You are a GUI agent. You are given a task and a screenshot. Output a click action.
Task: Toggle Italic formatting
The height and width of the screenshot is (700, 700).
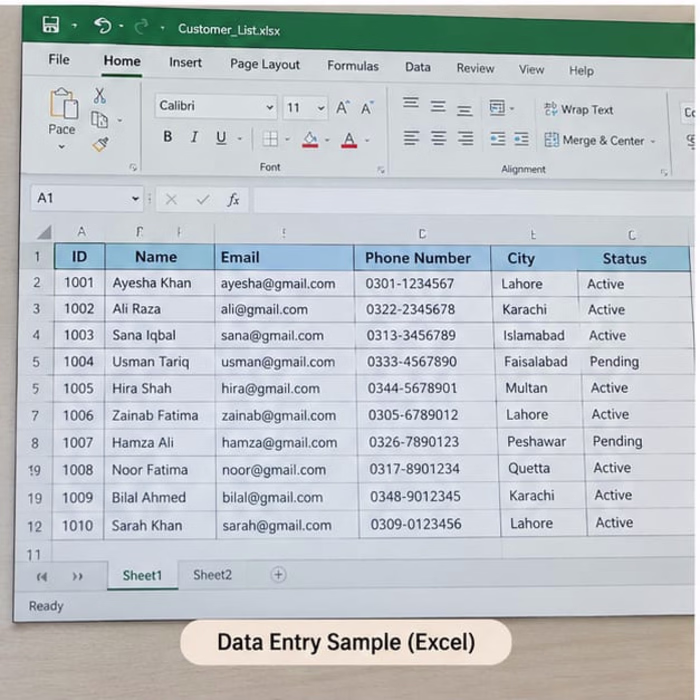click(x=194, y=137)
